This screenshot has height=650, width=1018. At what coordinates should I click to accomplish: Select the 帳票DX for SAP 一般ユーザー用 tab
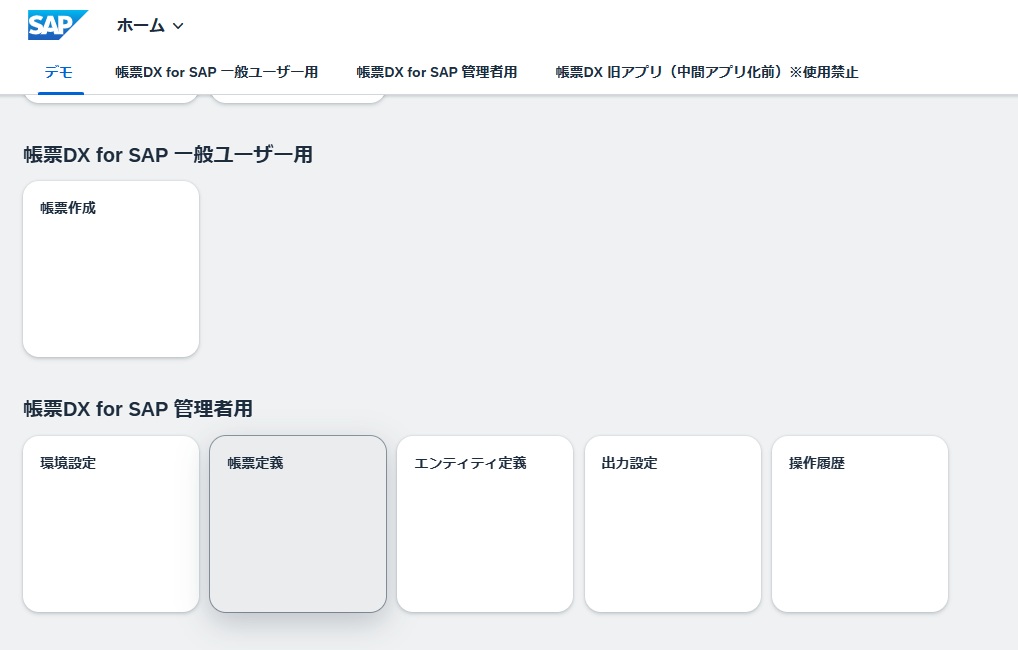tap(216, 72)
